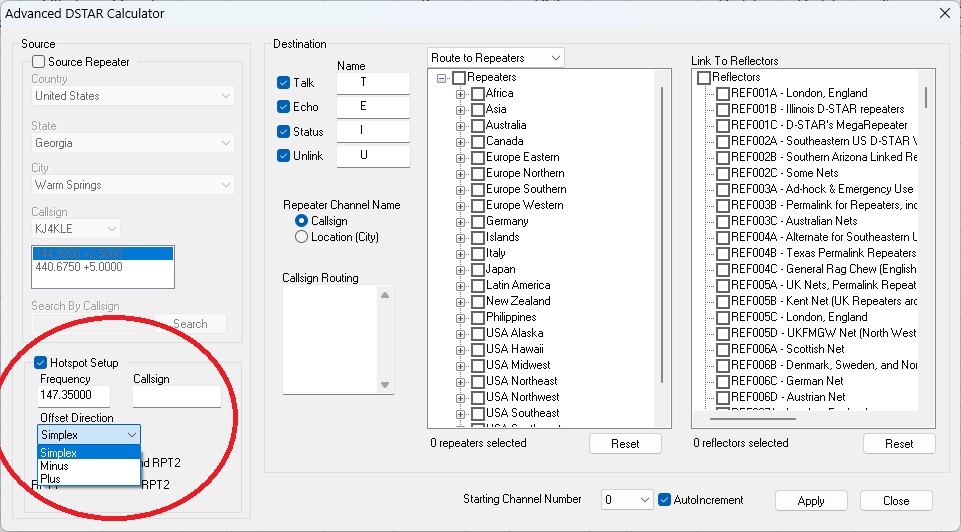Close the Advanced DSTAR Calculator window
Image resolution: width=961 pixels, height=532 pixels.
(945, 13)
